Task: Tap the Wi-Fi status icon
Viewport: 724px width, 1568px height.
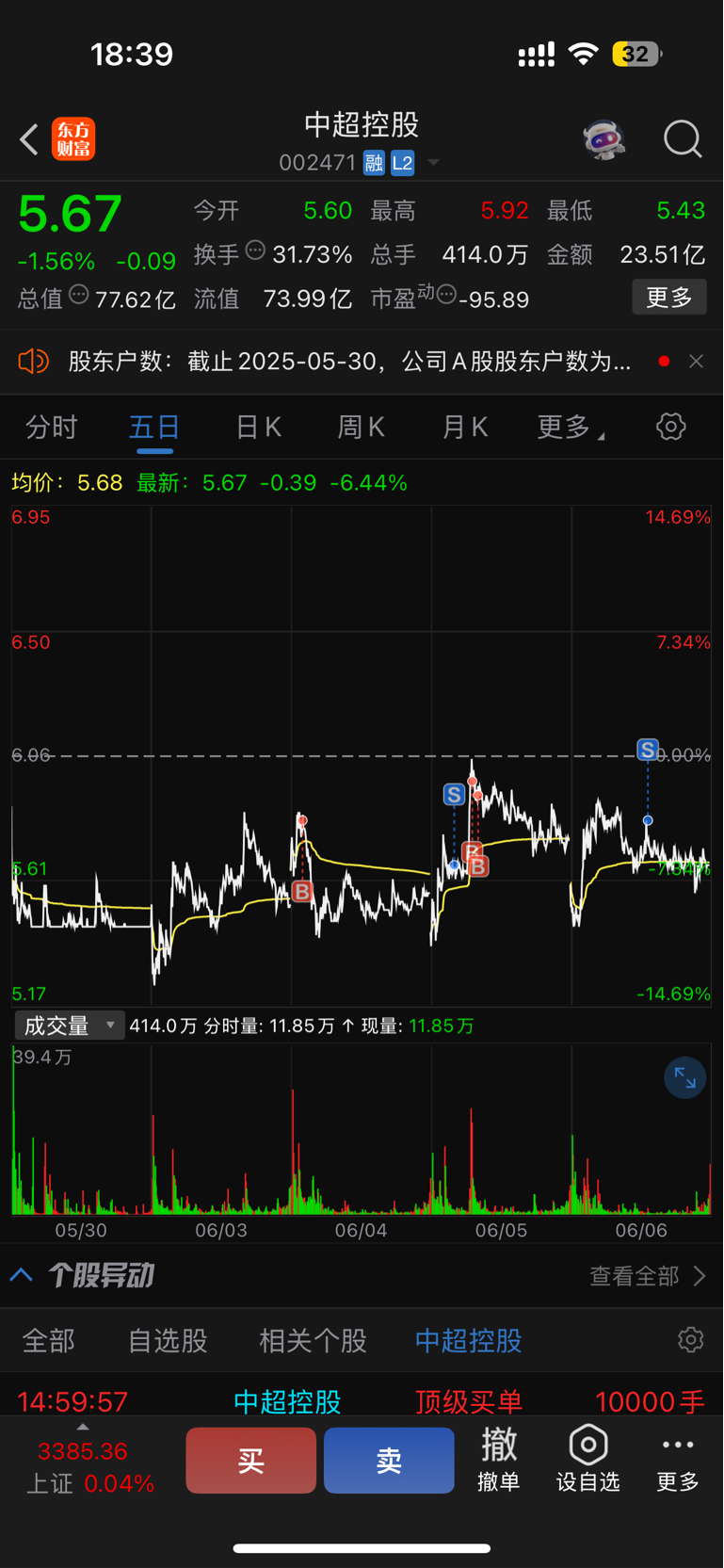Action: [584, 54]
